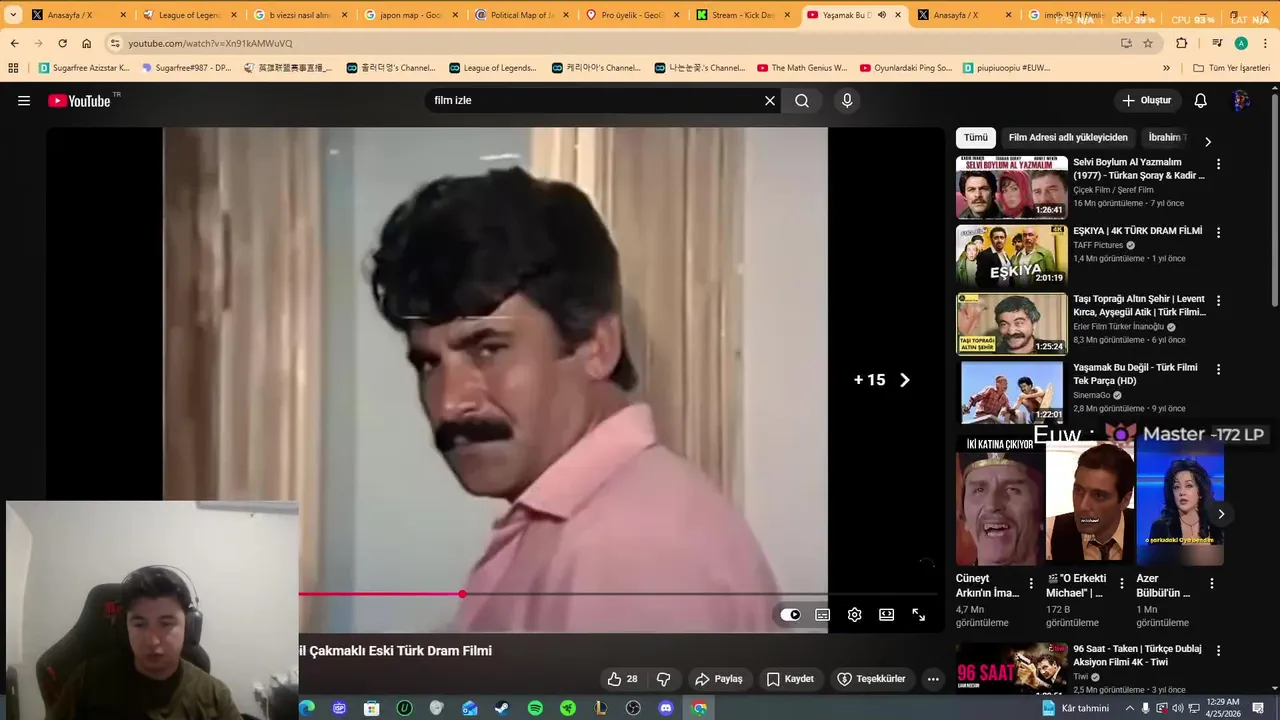1280x720 pixels.
Task: Open options for Selvi Boylum video
Action: point(1218,164)
